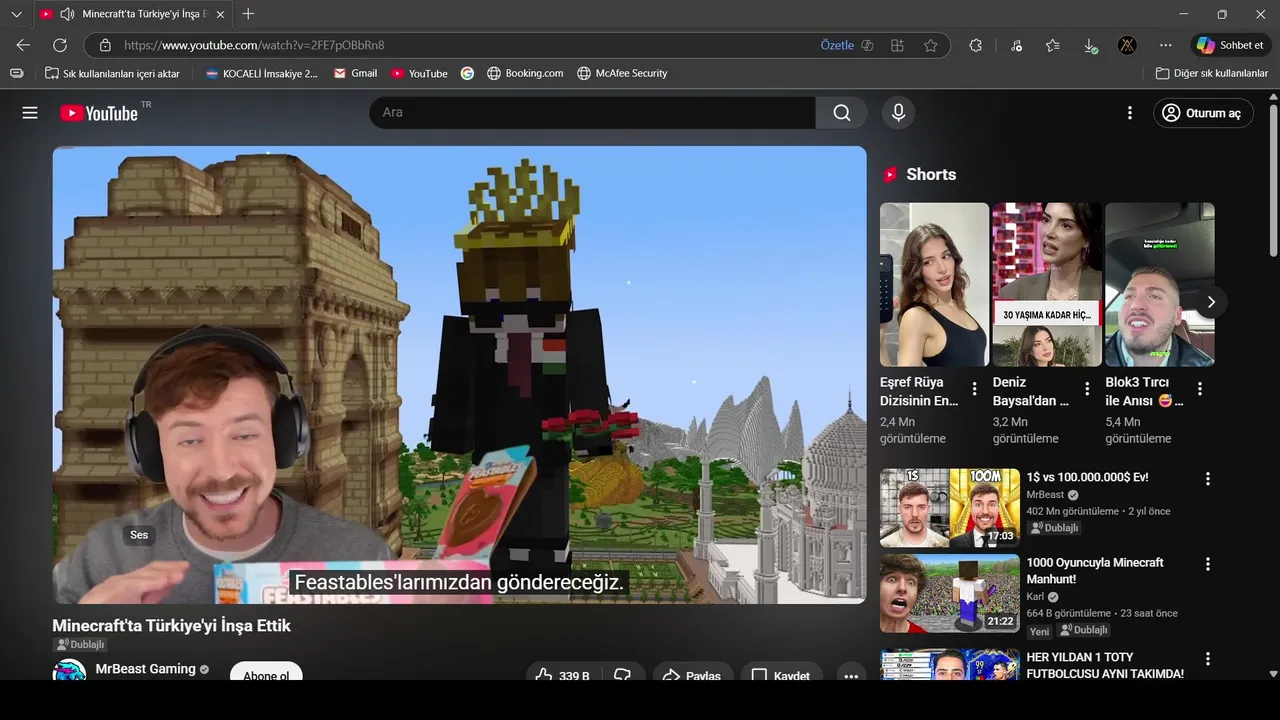Open Sık kullanılanları içeri aktar bookmark
Viewport: 1280px width, 720px height.
112,73
